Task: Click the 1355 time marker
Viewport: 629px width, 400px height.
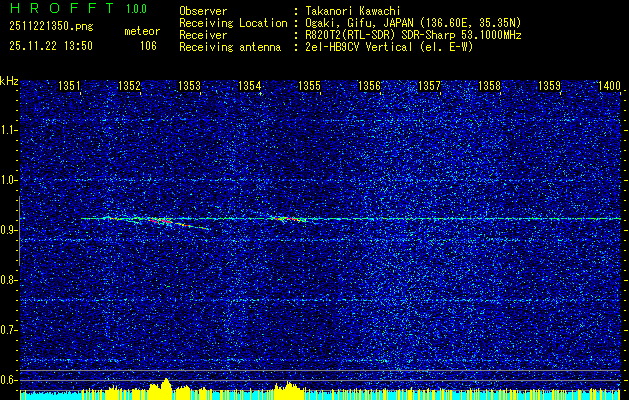Action: coord(310,86)
